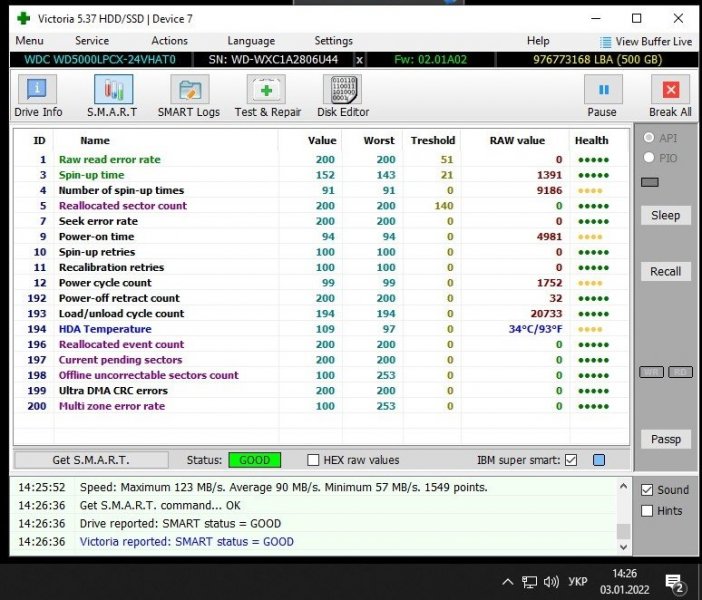The width and height of the screenshot is (702, 600).
Task: Launch the Disk Editor
Action: (x=343, y=91)
